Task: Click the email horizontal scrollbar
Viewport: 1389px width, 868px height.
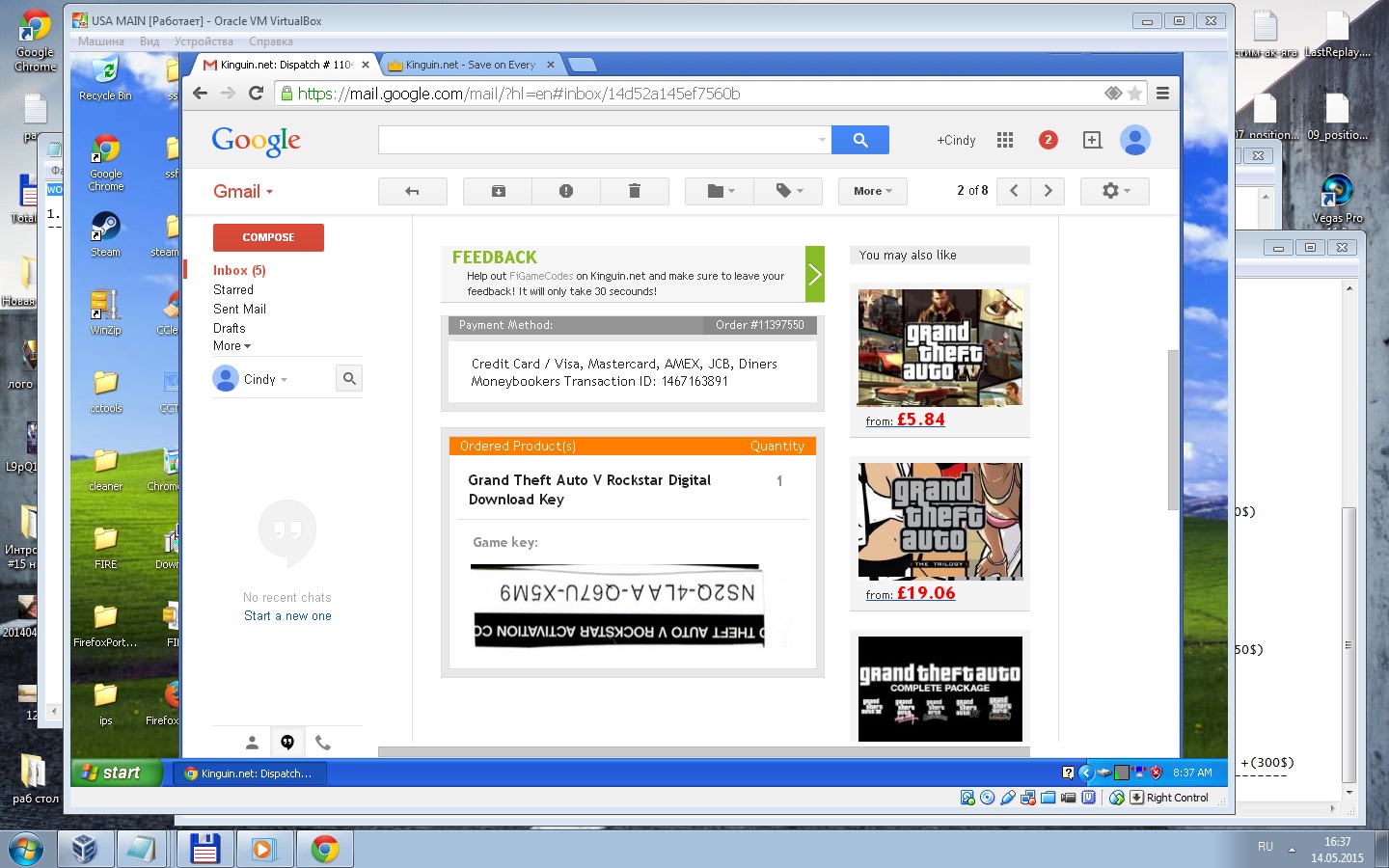Action: [704, 752]
